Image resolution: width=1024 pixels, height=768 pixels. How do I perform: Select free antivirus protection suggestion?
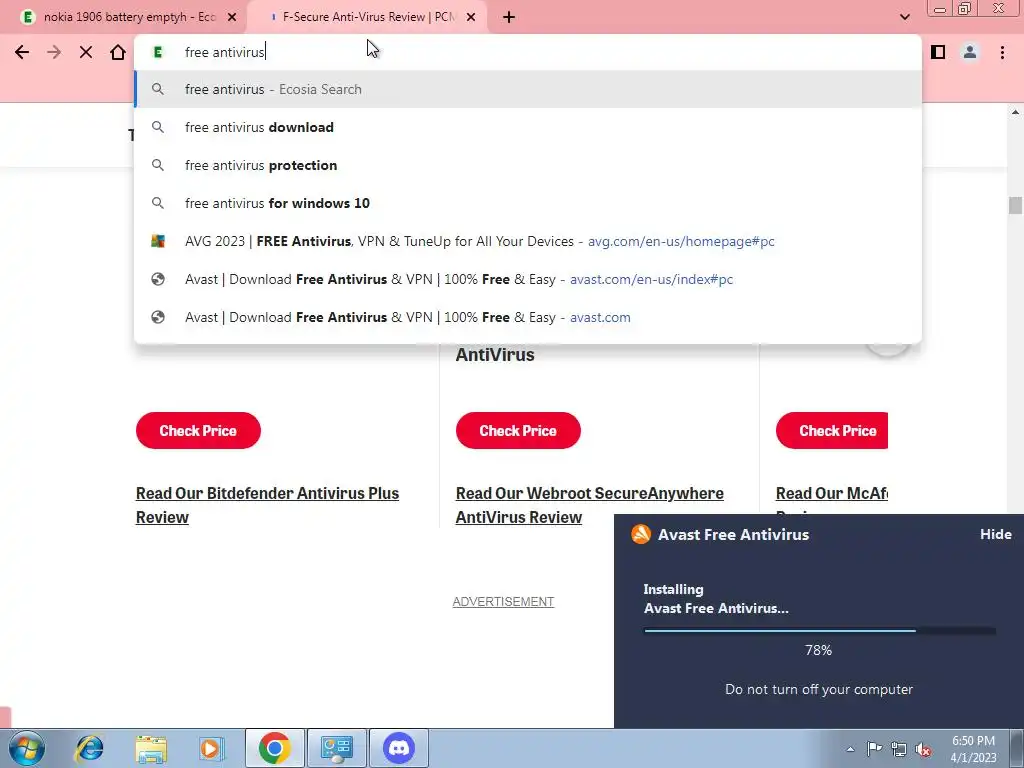[x=528, y=165]
